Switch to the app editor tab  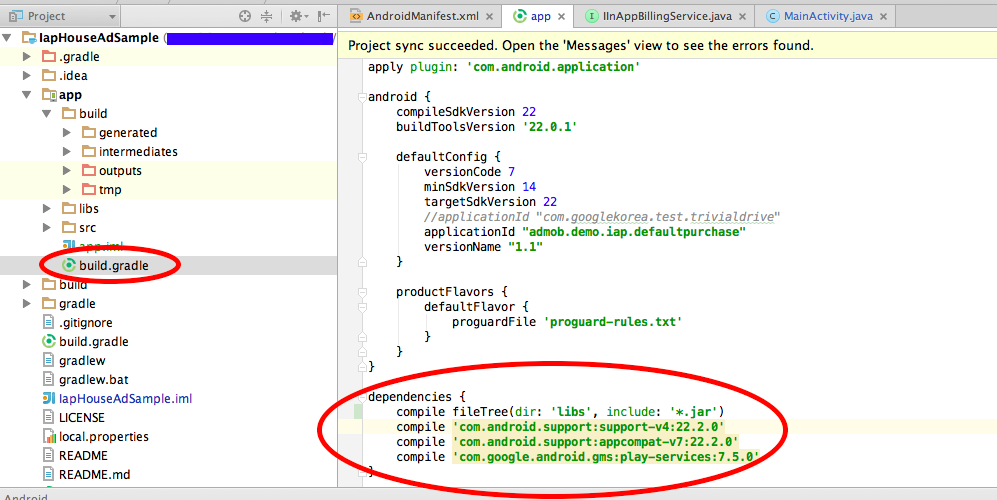pos(540,17)
